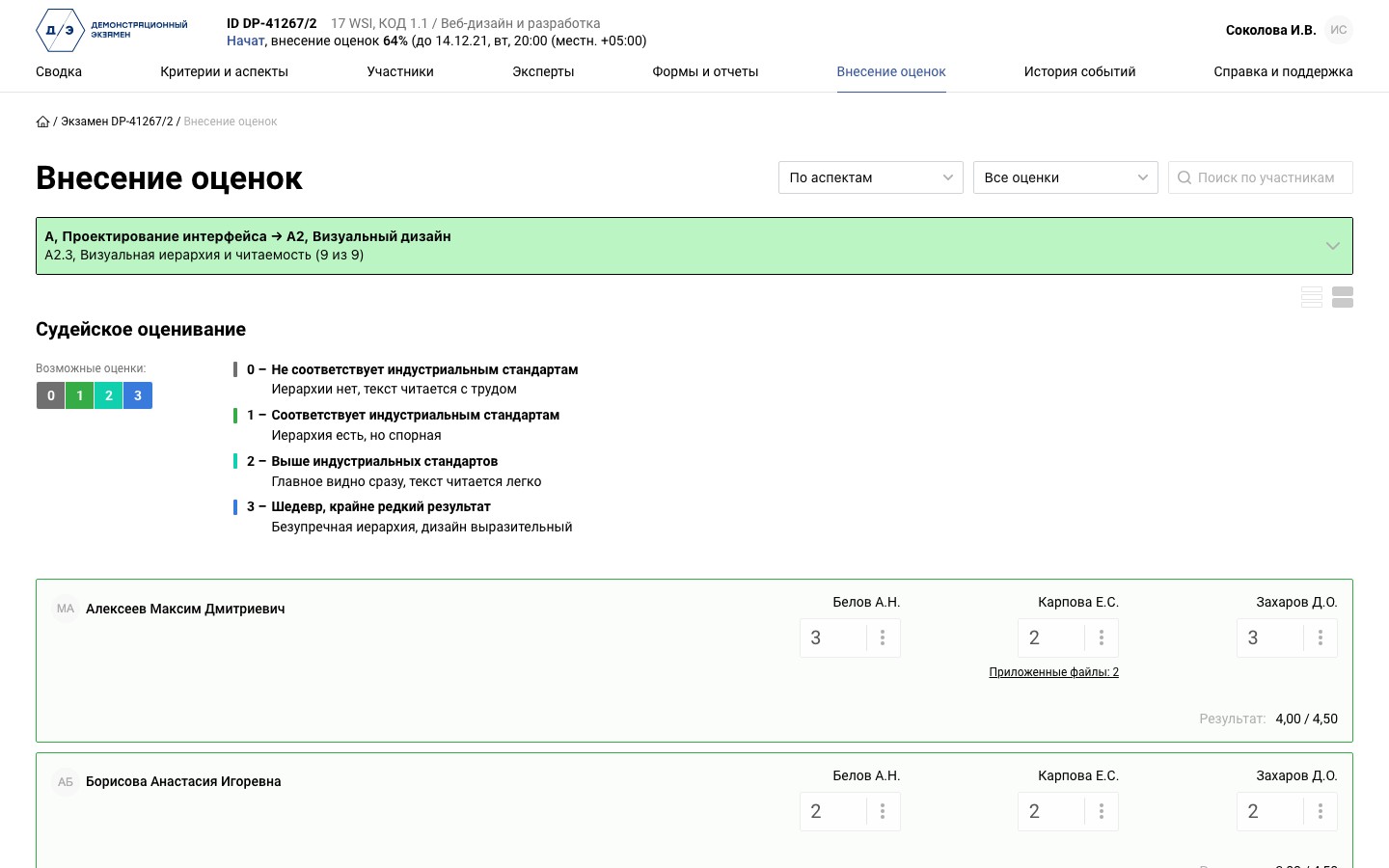This screenshot has width=1389, height=868.
Task: Open the Сводка tab
Action: click(59, 71)
